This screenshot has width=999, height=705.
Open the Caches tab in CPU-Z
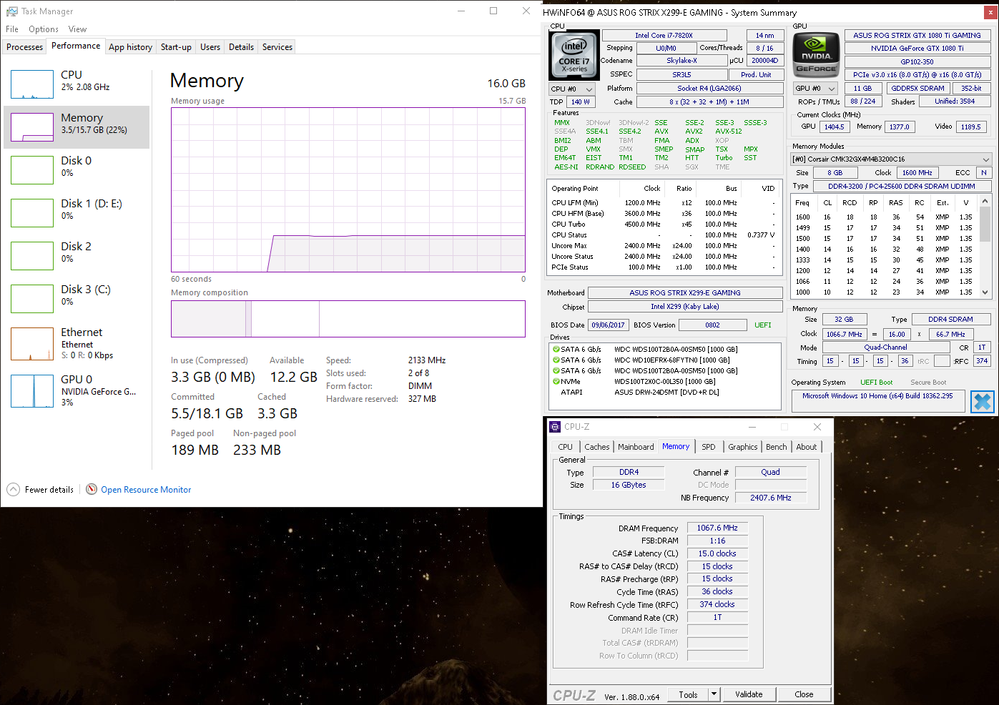[597, 447]
